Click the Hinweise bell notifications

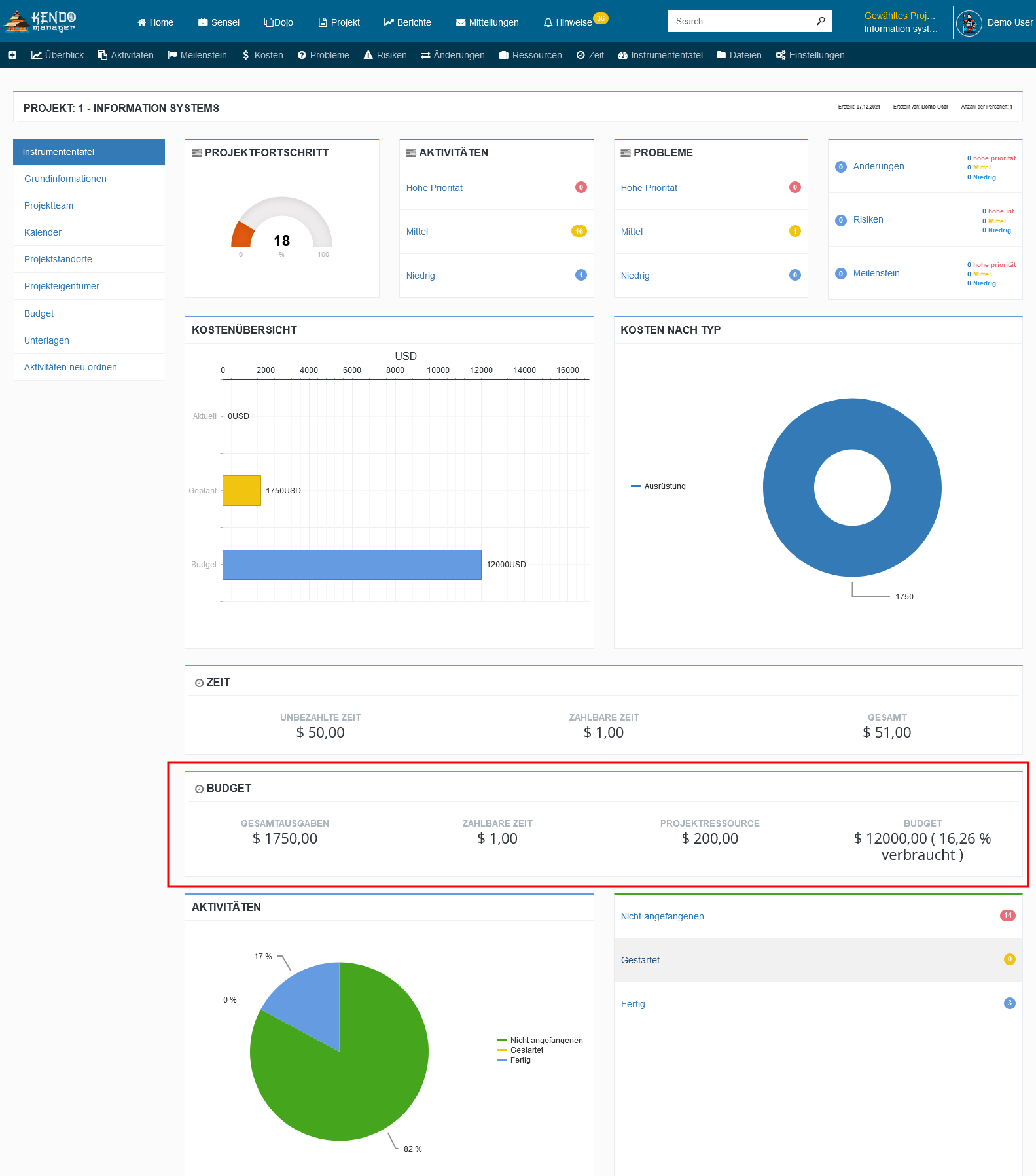pyautogui.click(x=568, y=22)
